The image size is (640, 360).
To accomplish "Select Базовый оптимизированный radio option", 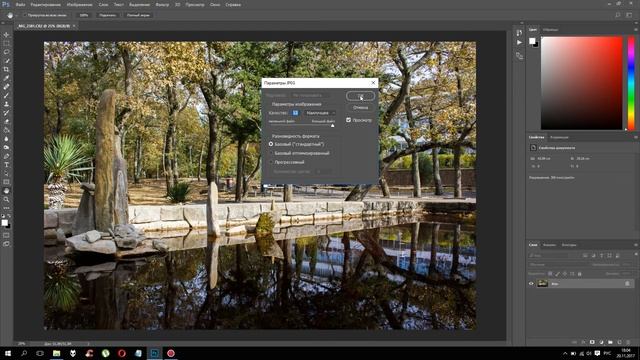I will point(271,153).
